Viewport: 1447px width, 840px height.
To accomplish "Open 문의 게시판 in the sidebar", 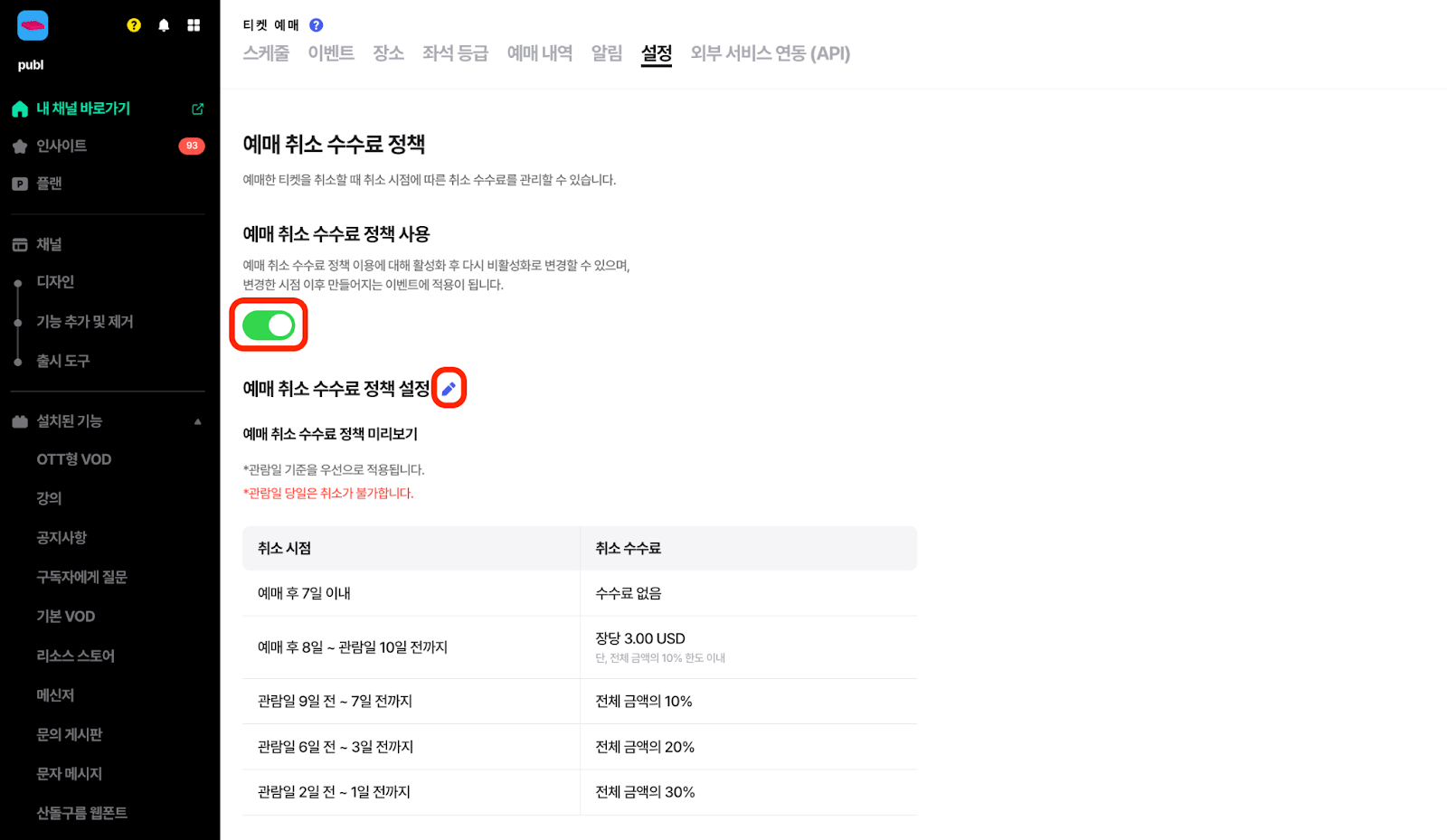I will (70, 735).
